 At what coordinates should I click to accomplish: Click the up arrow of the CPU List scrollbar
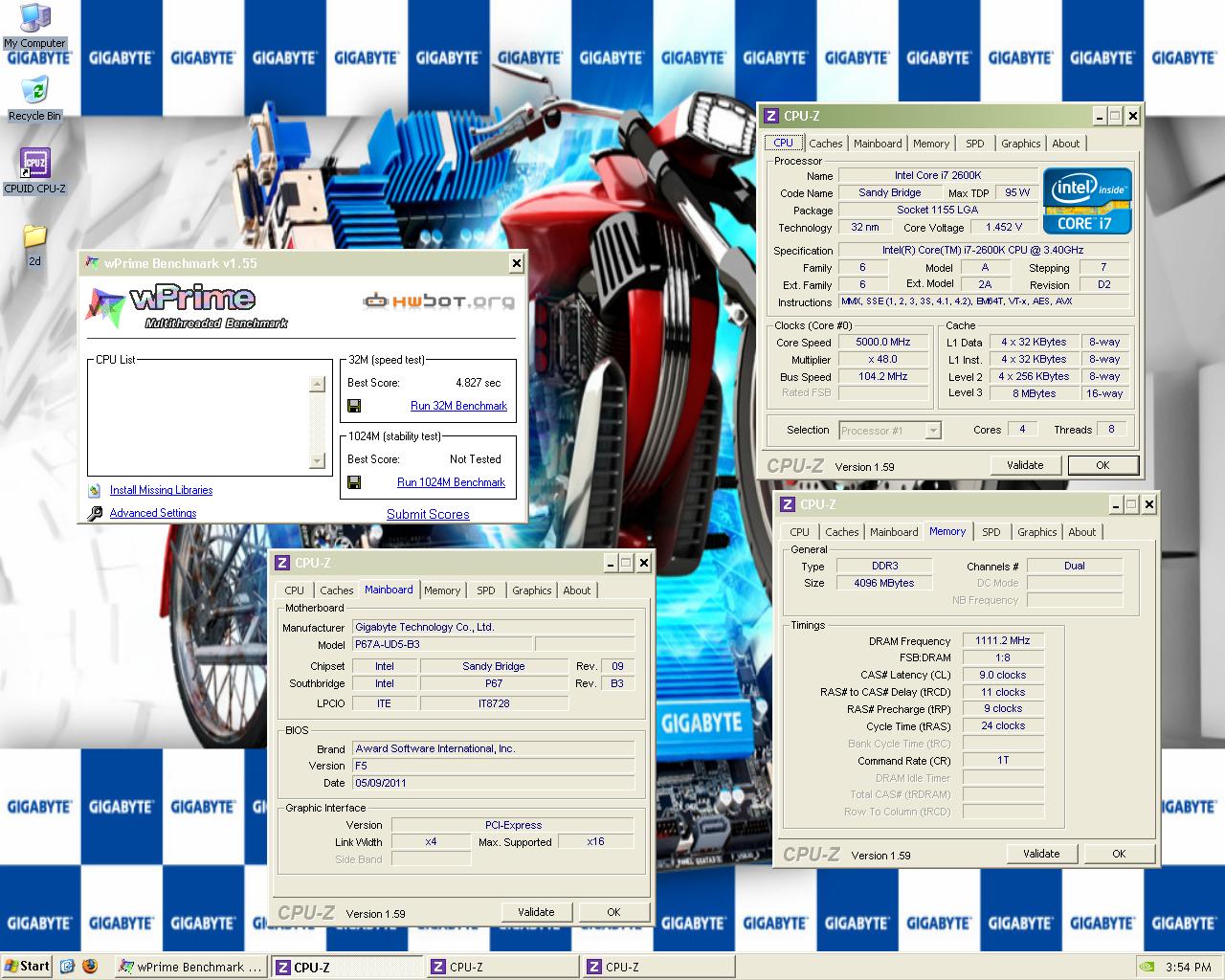pyautogui.click(x=318, y=385)
